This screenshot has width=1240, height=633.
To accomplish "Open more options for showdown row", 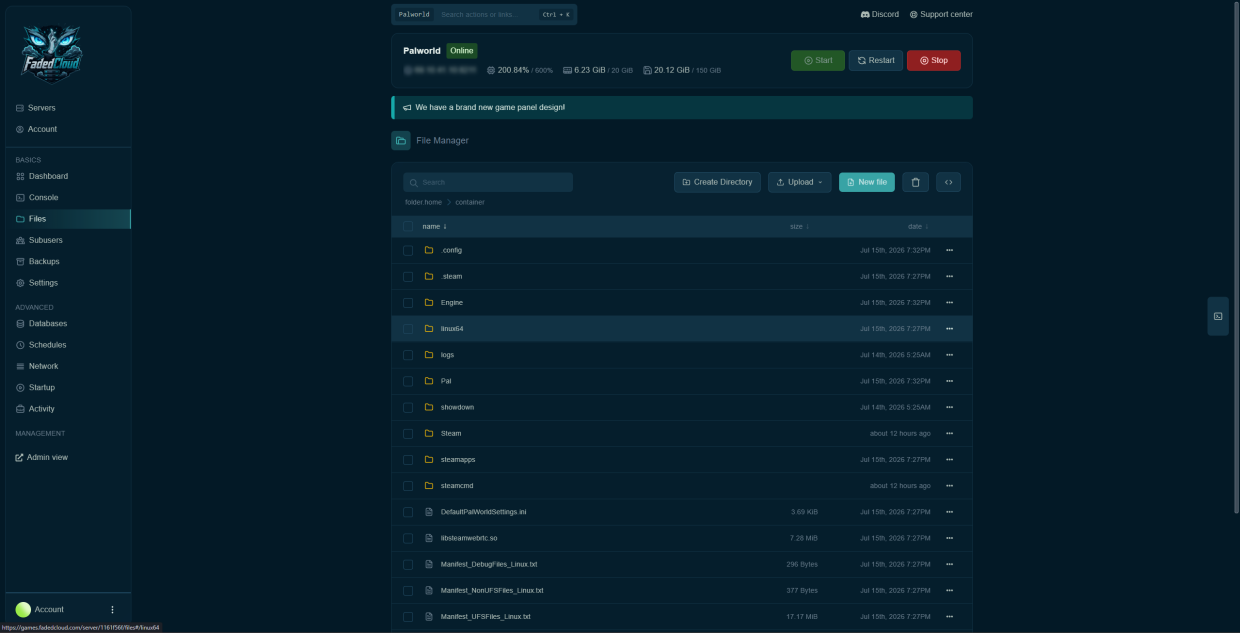I will (949, 407).
